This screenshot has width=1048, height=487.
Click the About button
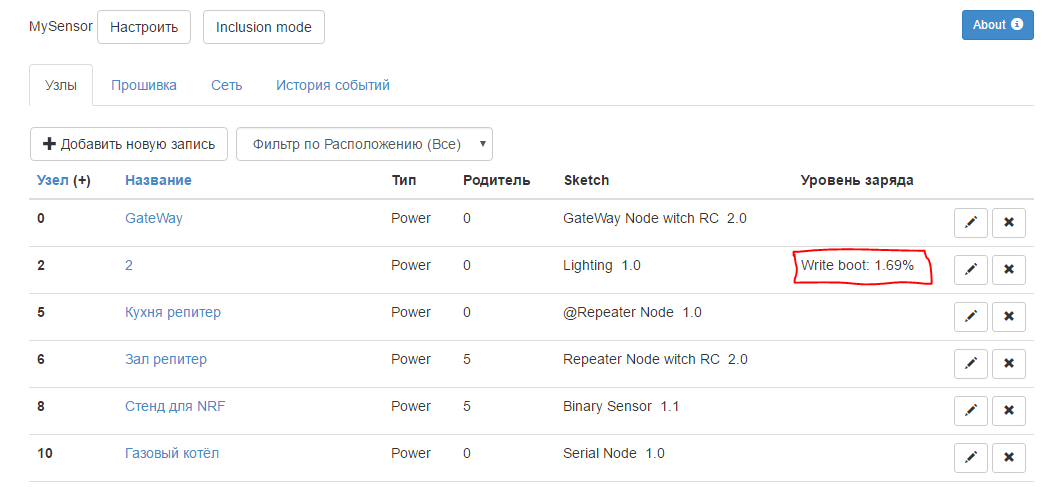tap(997, 25)
